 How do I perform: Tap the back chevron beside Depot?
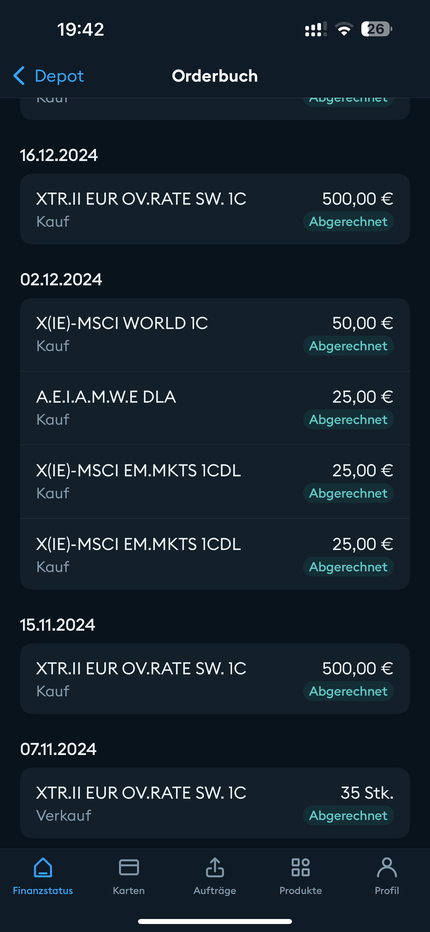[19, 76]
